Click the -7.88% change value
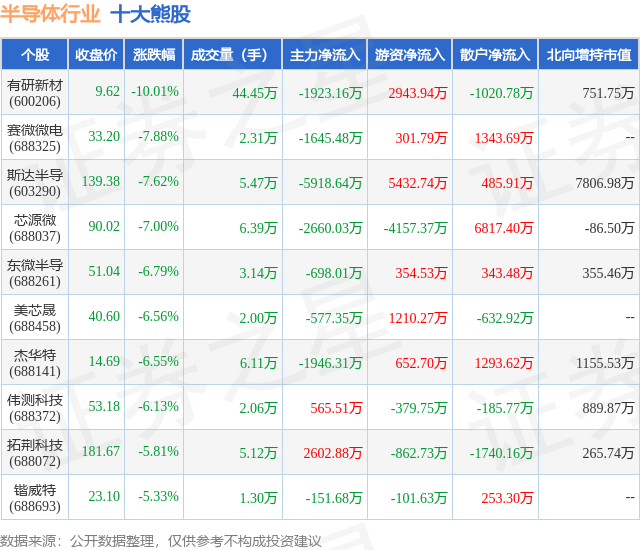The width and height of the screenshot is (640, 550). pyautogui.click(x=158, y=136)
